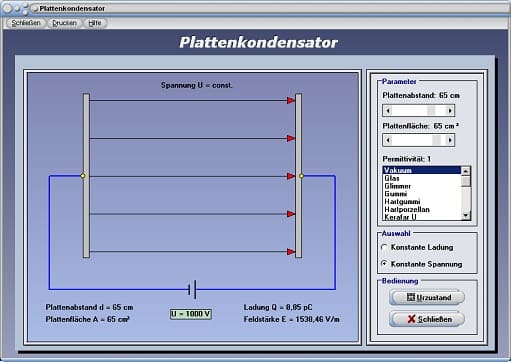Decrease Plattenfläche with left scroll arrow

pos(388,140)
